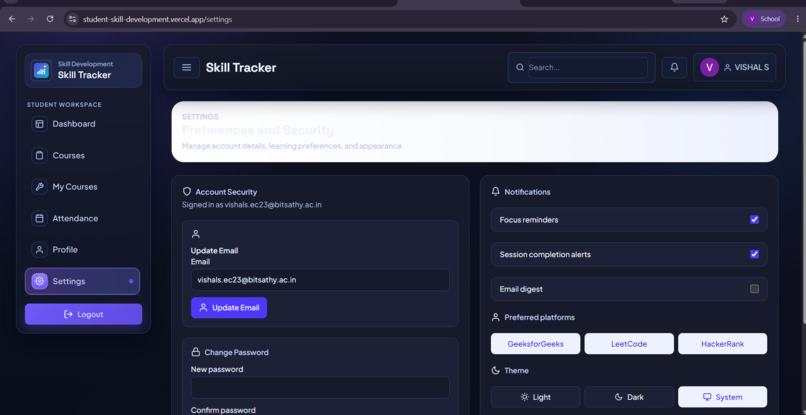Select Dark theme
Image resolution: width=806 pixels, height=415 pixels.
[x=629, y=397]
